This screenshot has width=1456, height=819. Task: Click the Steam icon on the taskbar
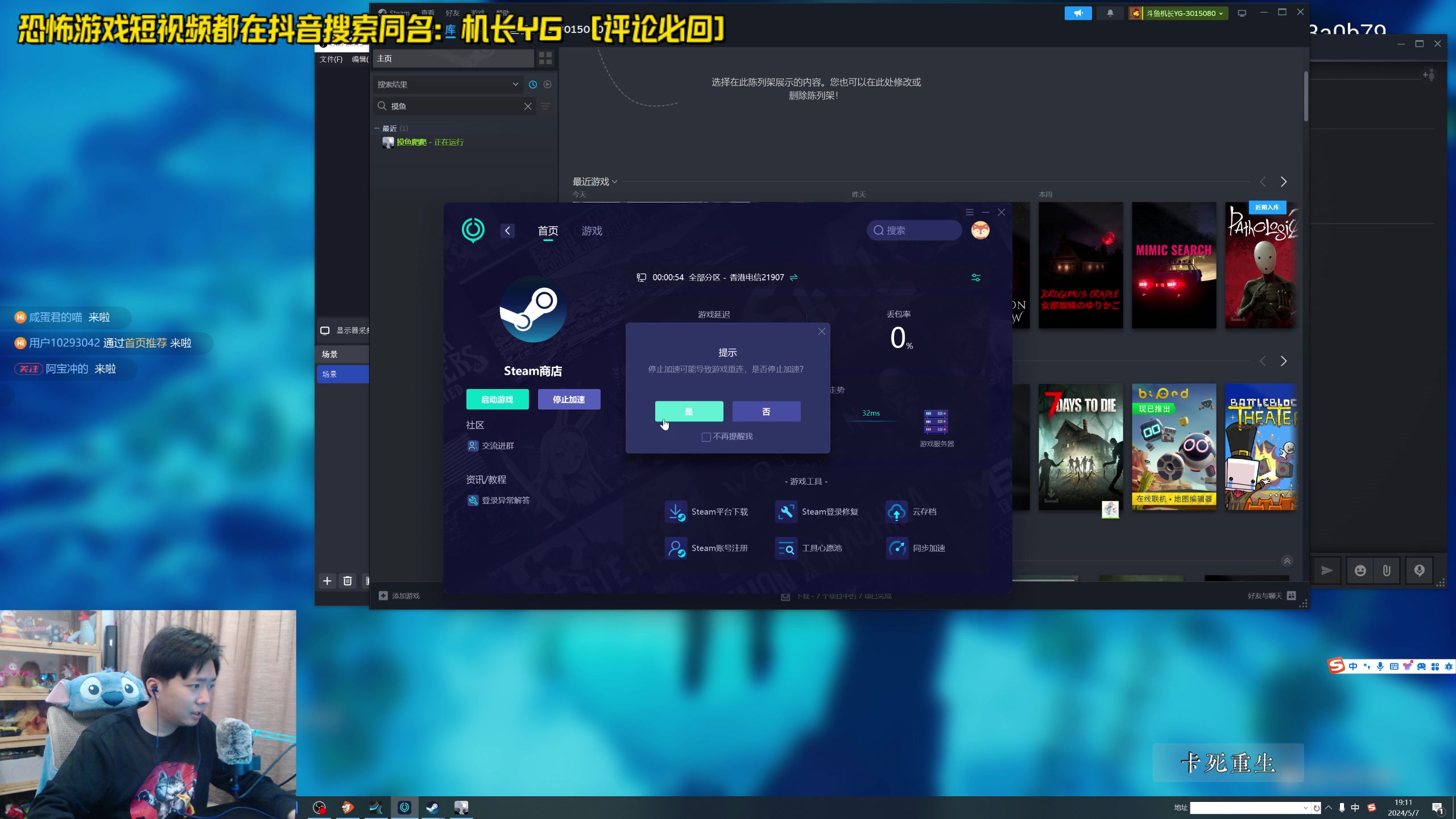click(x=432, y=807)
